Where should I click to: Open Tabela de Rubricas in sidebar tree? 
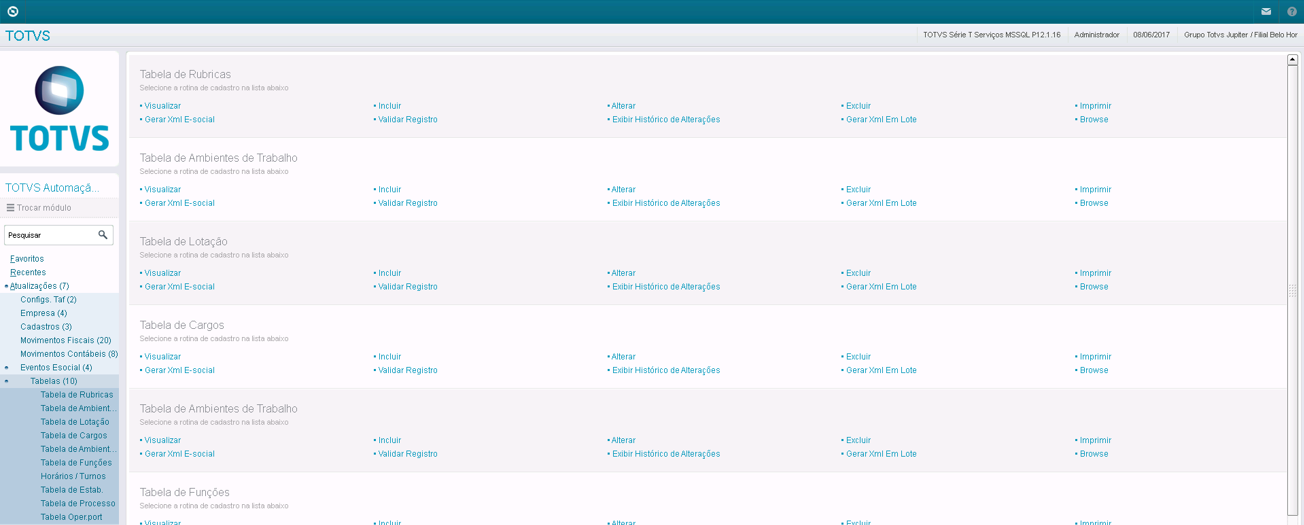[x=77, y=395]
